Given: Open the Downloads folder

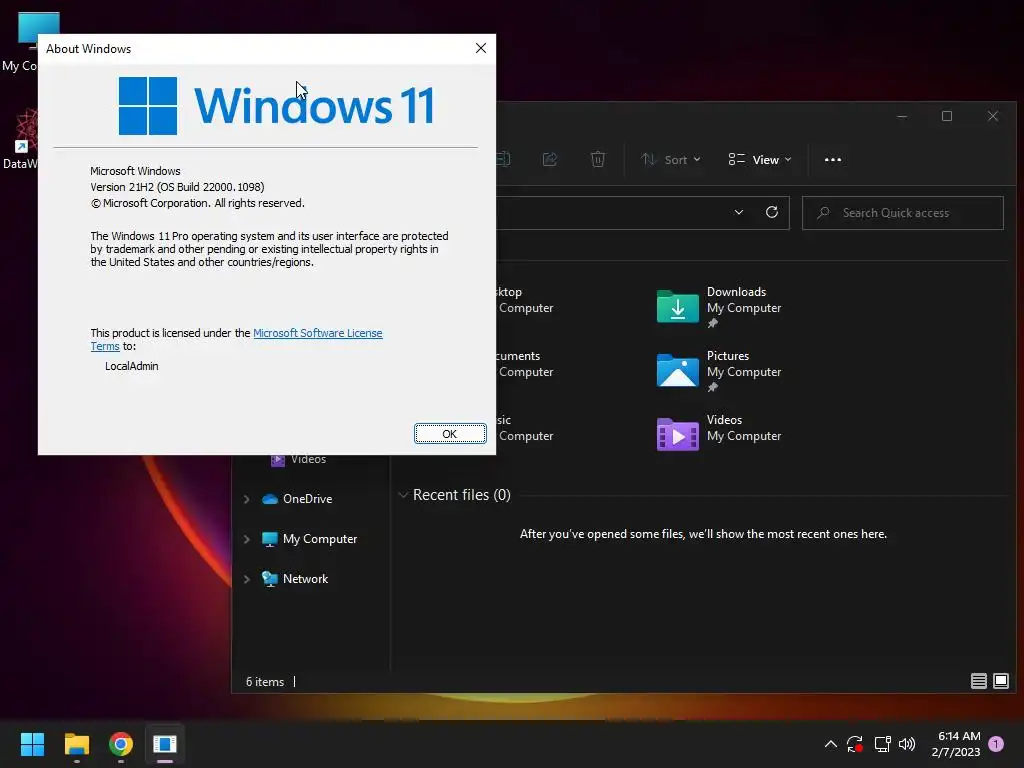Looking at the screenshot, I should tap(718, 306).
